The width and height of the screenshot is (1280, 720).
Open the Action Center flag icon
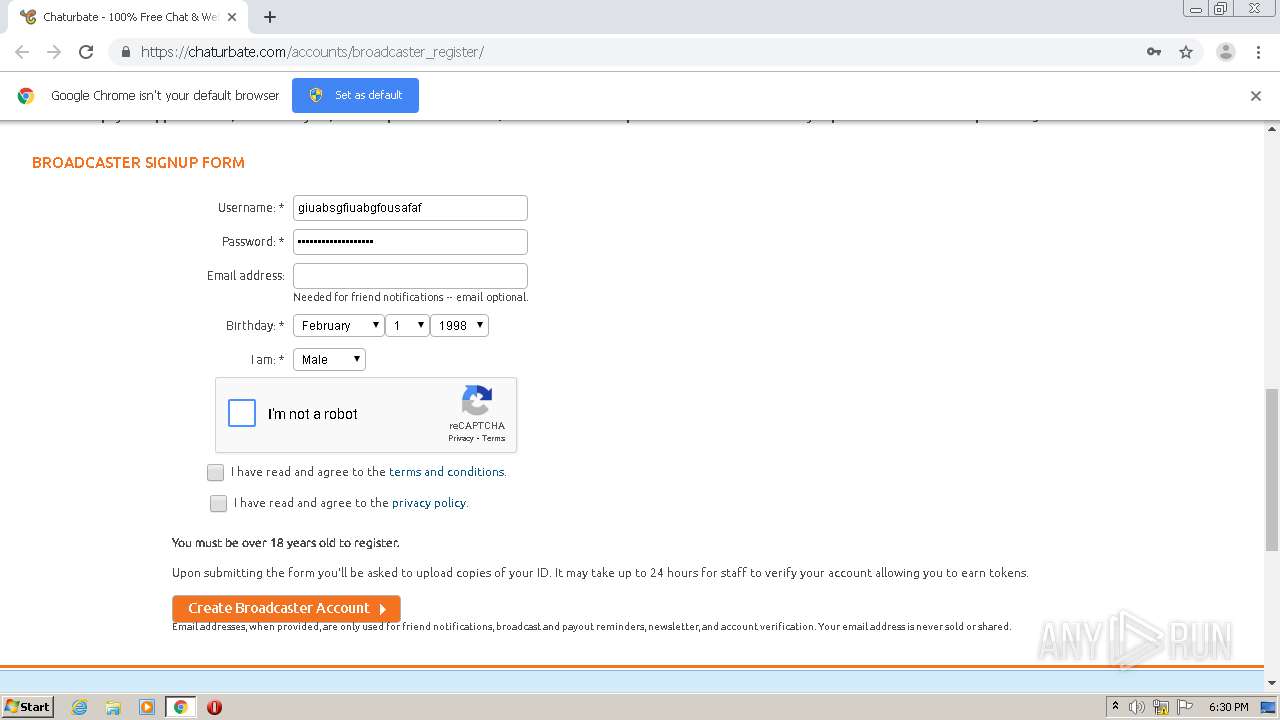click(1185, 707)
